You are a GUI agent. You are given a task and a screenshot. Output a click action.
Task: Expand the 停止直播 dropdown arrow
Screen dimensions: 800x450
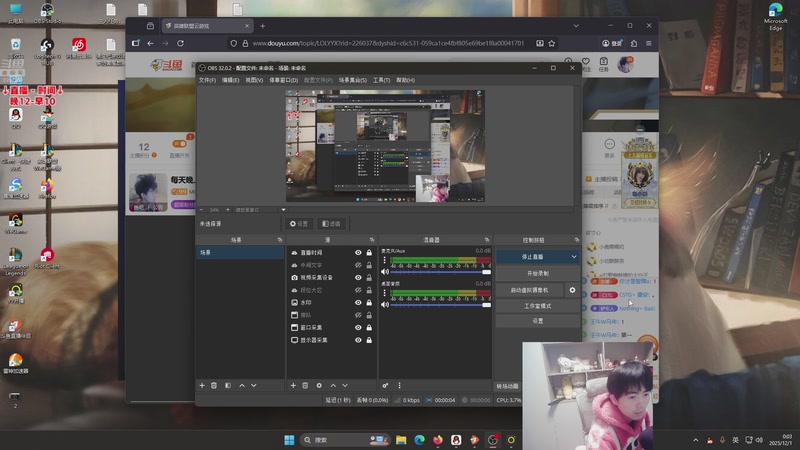(573, 257)
